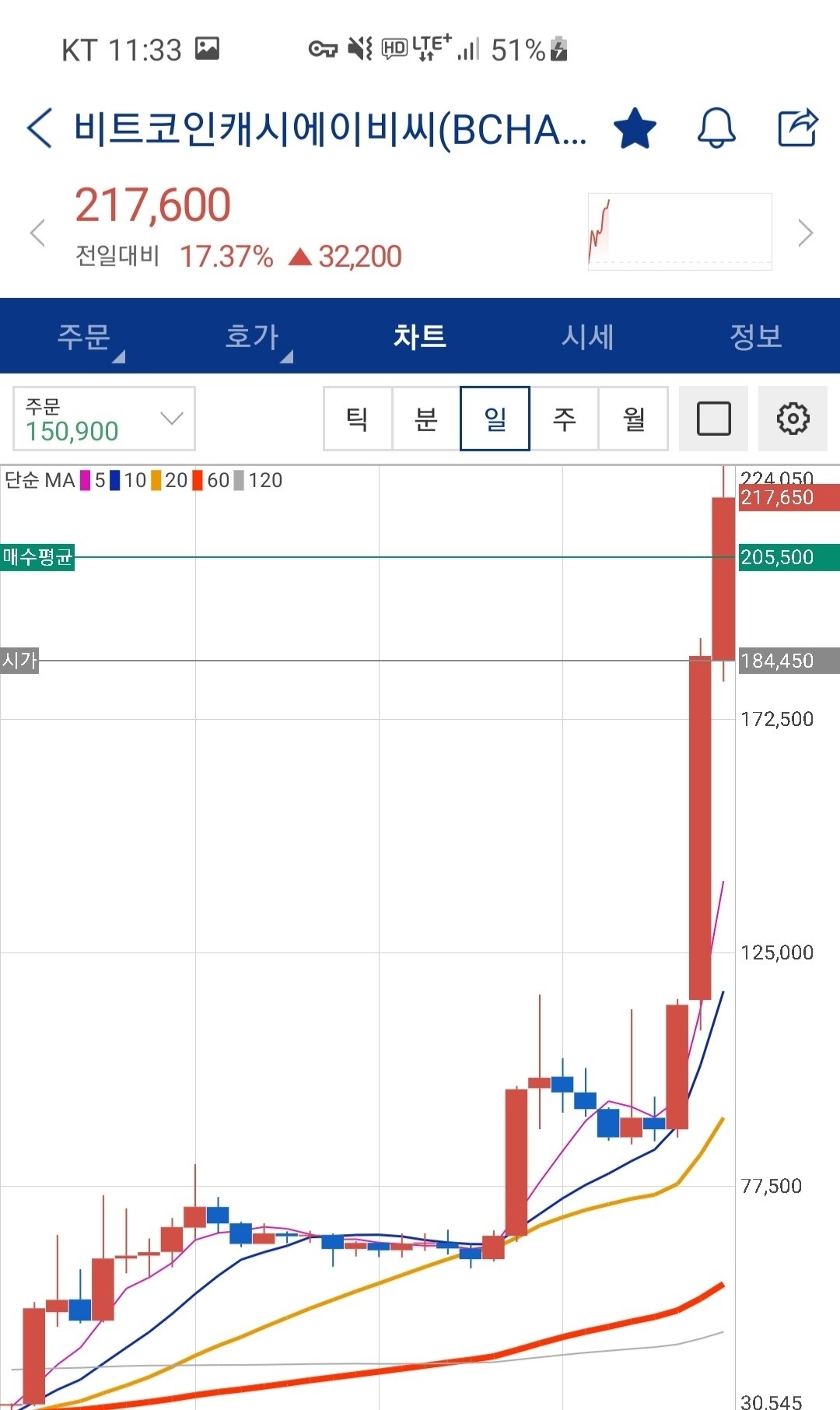Switch to the 시세 tab

coord(588,335)
